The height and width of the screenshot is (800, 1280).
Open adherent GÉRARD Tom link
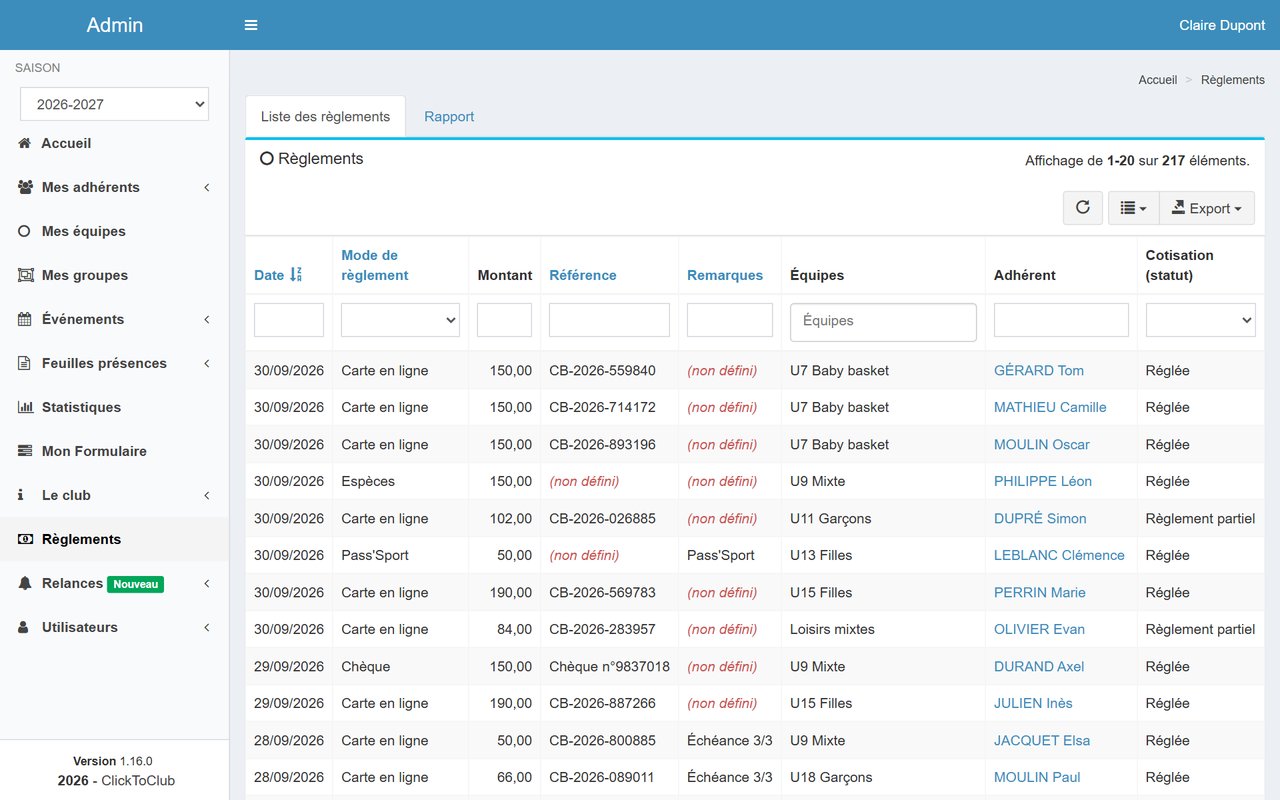click(x=1038, y=370)
